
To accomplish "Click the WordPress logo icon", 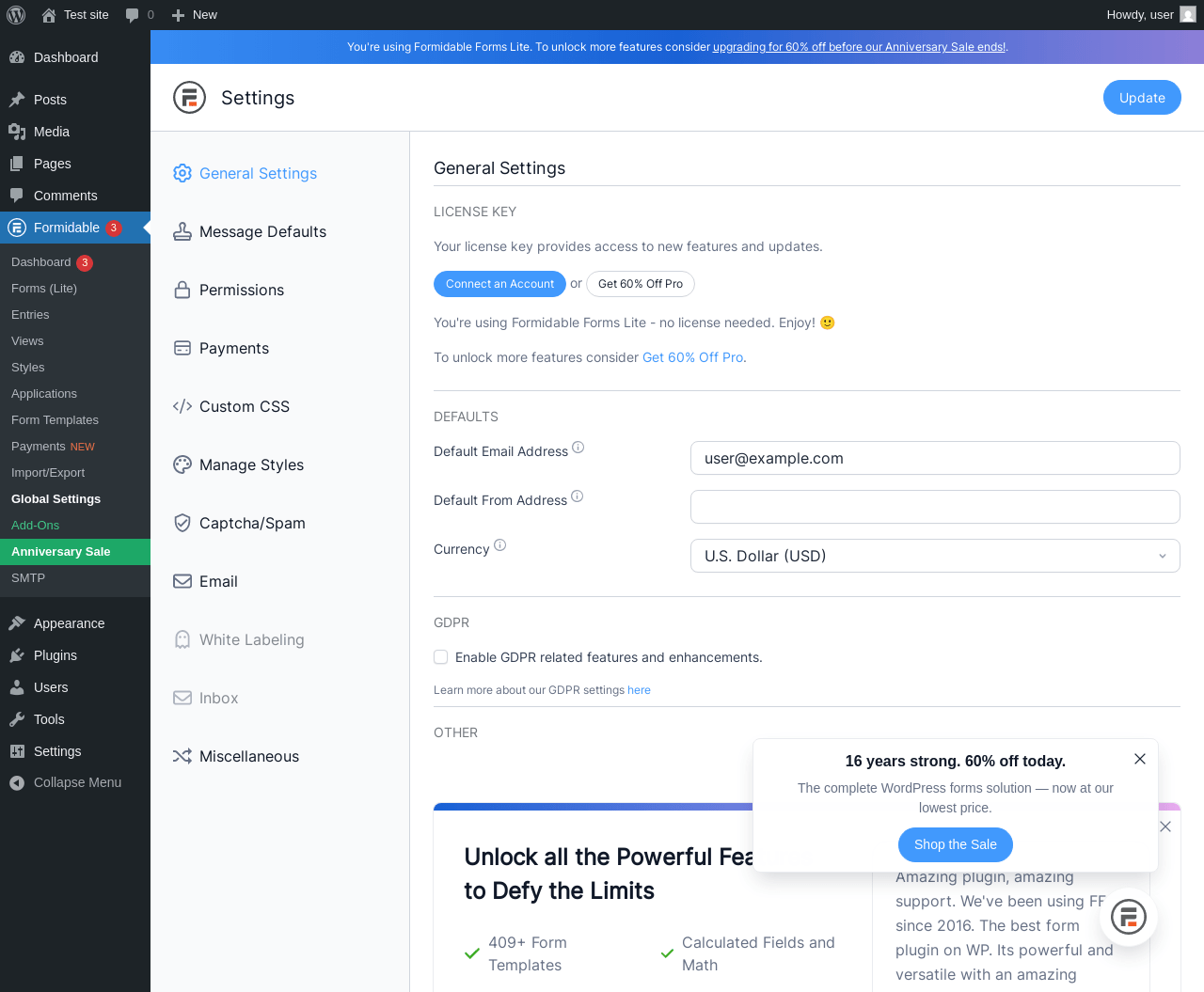I will coord(16,15).
